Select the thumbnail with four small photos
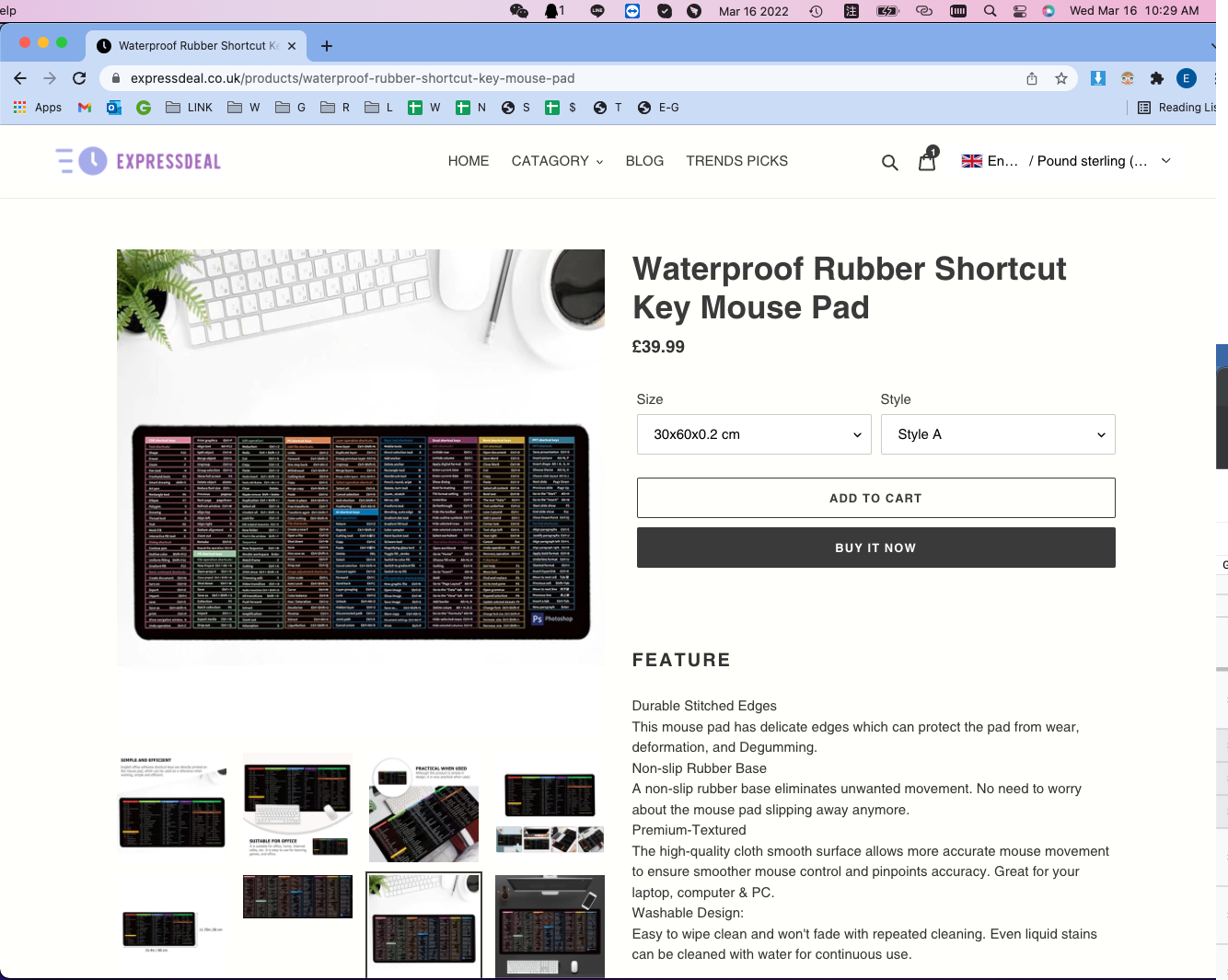 tap(550, 808)
